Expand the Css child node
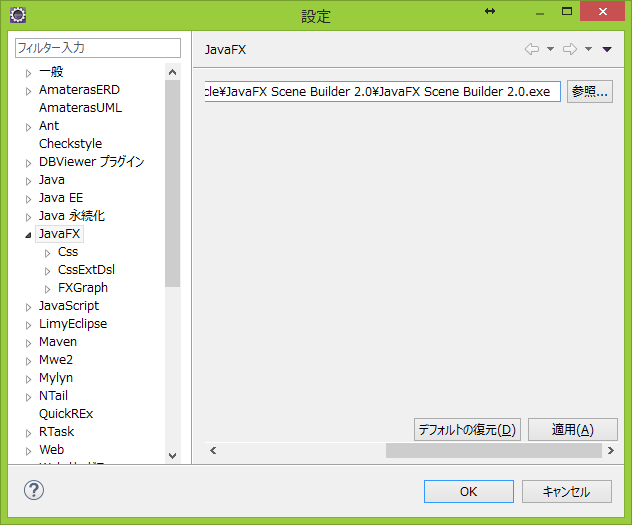632x525 pixels. pyautogui.click(x=47, y=253)
